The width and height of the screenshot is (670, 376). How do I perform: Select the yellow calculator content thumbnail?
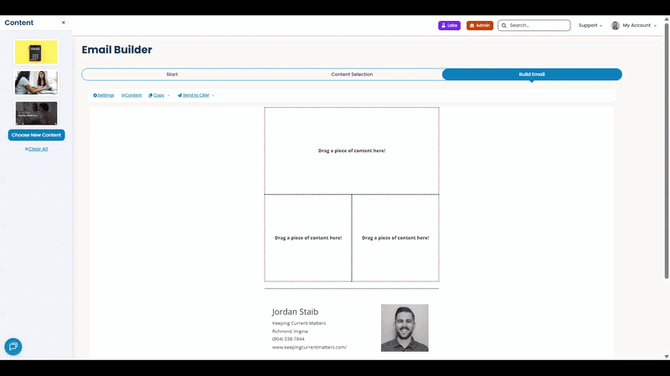click(x=36, y=52)
